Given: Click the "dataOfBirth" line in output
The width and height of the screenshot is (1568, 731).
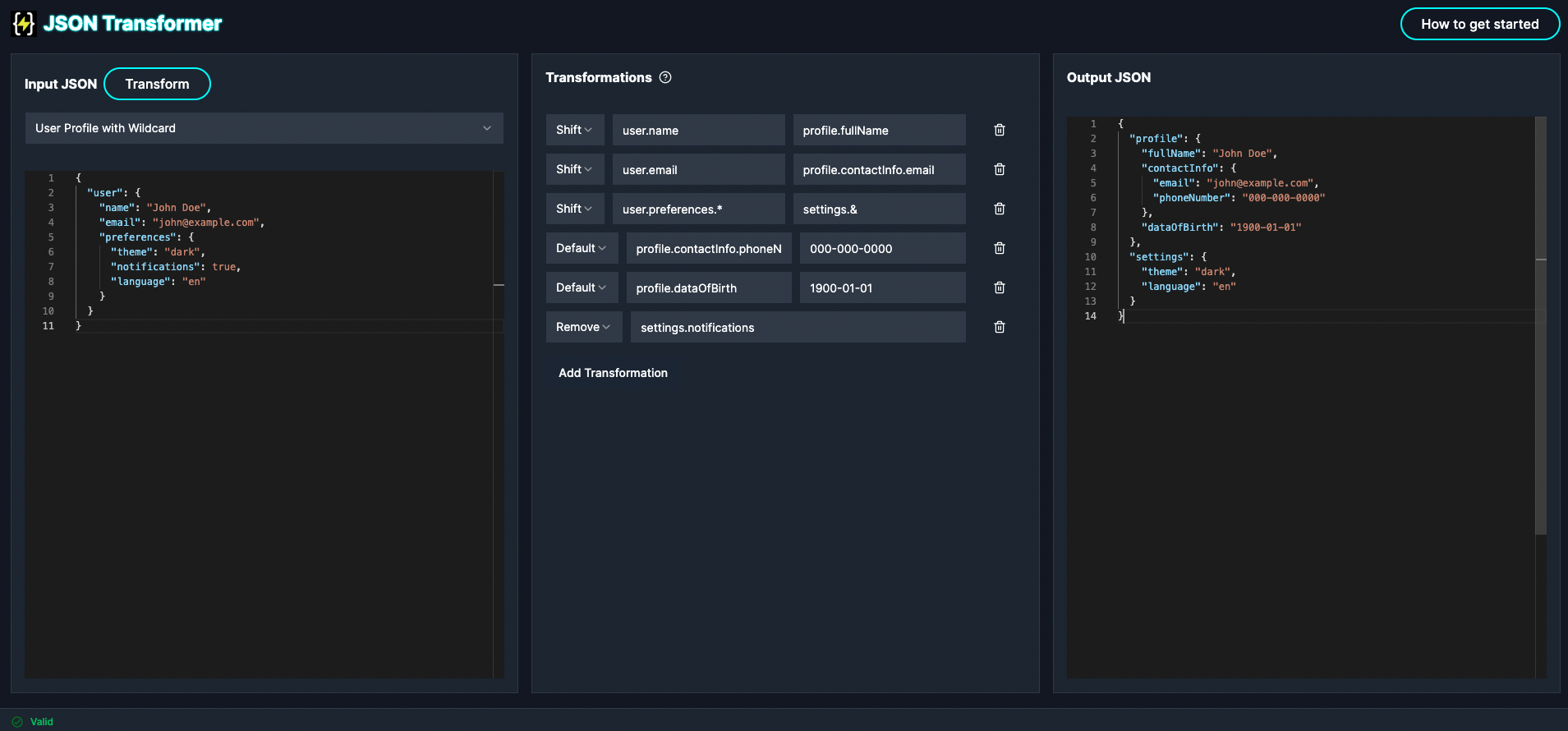Looking at the screenshot, I should (1221, 228).
